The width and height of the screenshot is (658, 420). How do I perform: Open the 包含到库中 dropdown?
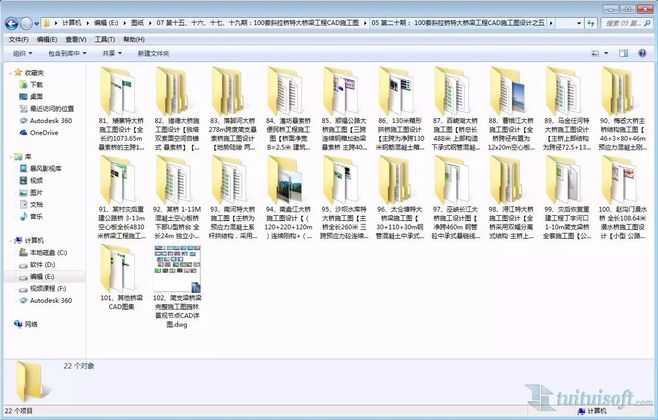click(69, 53)
